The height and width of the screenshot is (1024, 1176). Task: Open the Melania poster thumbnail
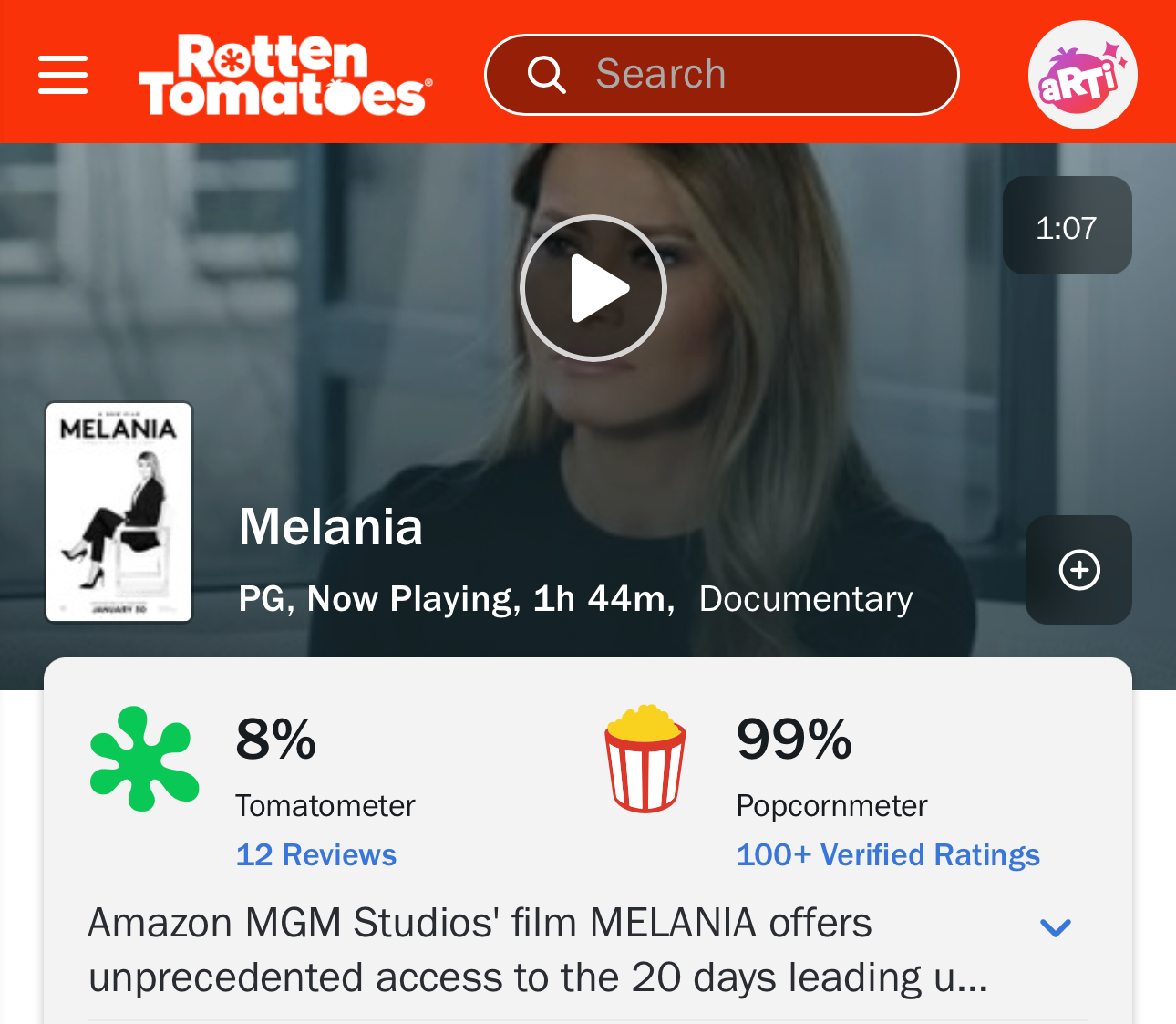pos(119,512)
